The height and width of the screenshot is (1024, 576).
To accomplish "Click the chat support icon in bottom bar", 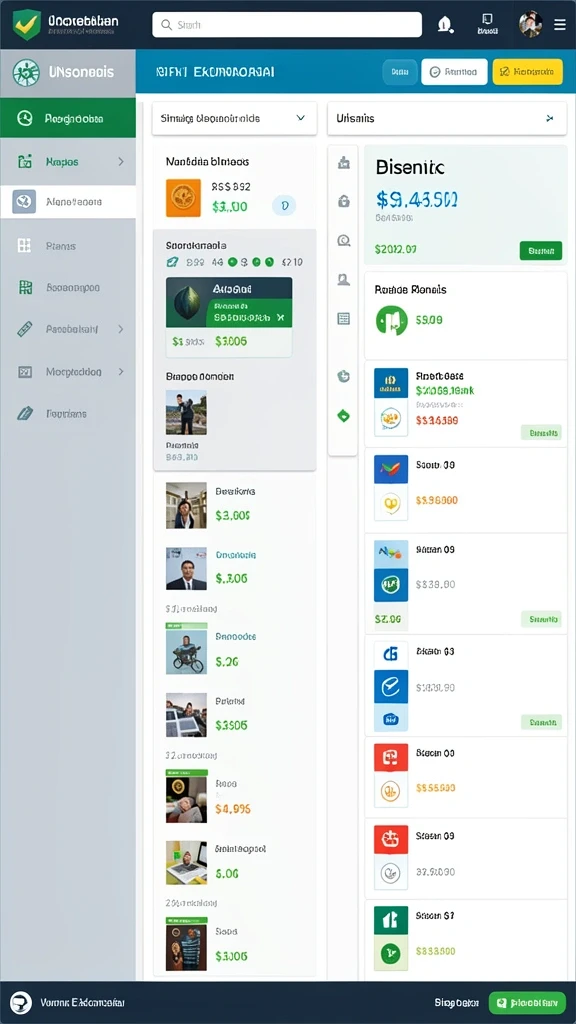I will tap(21, 1002).
